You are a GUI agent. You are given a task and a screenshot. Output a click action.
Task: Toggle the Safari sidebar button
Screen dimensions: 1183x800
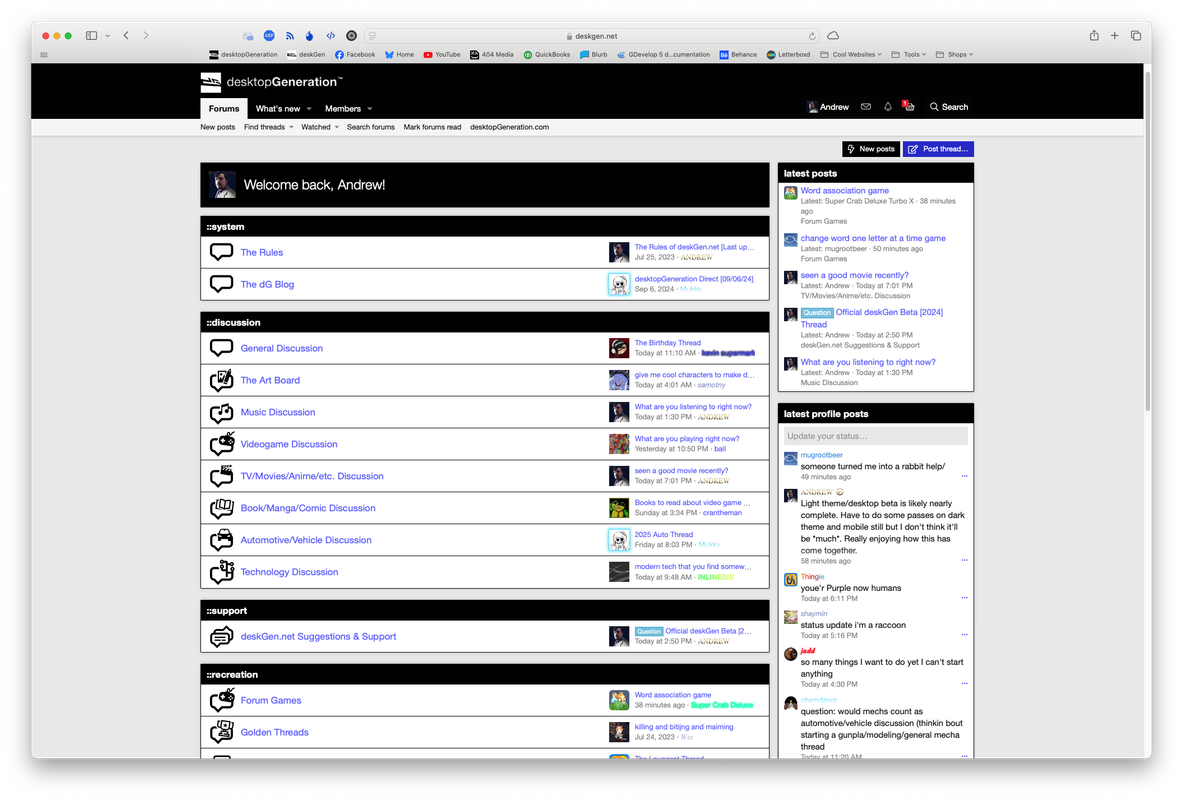click(x=91, y=35)
